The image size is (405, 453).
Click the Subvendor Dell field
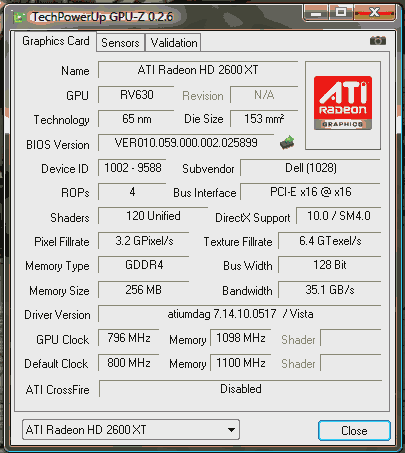(x=310, y=168)
